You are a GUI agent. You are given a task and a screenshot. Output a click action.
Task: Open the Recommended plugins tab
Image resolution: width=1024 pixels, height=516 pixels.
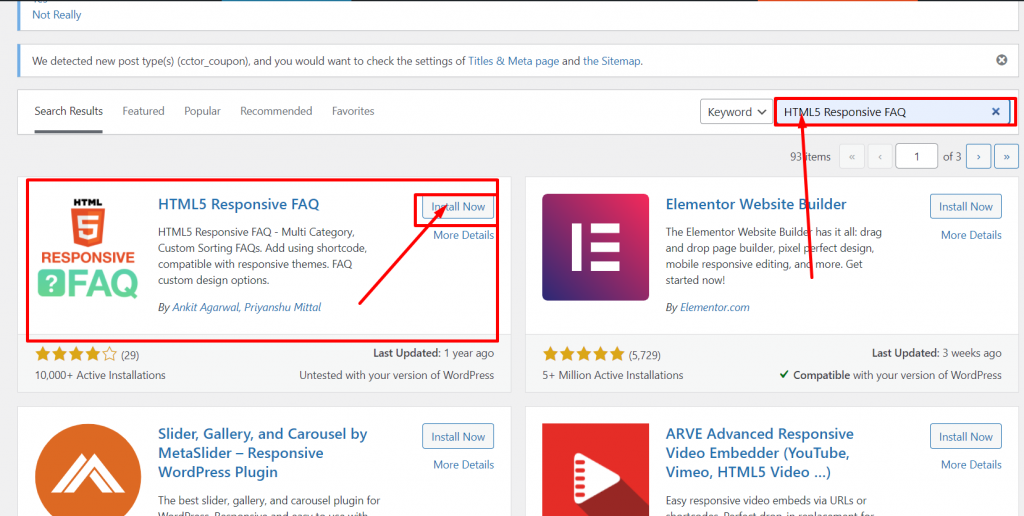pos(276,111)
